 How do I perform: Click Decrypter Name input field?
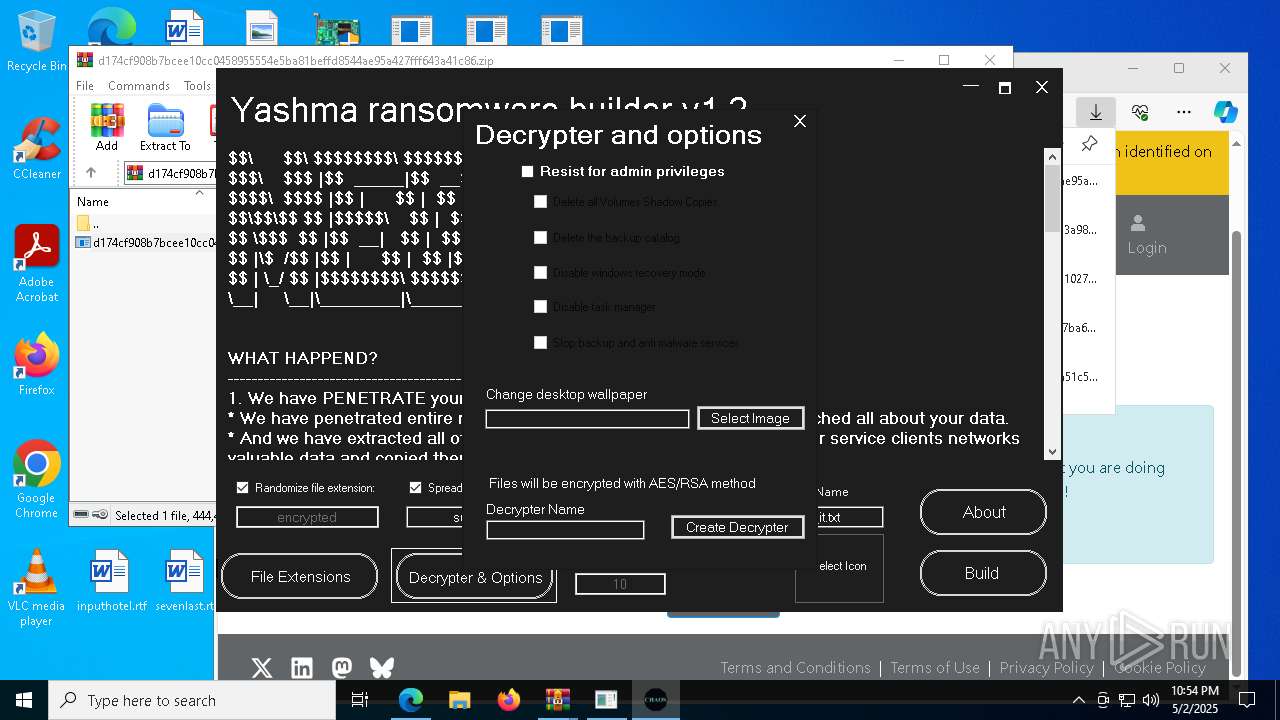tap(565, 530)
